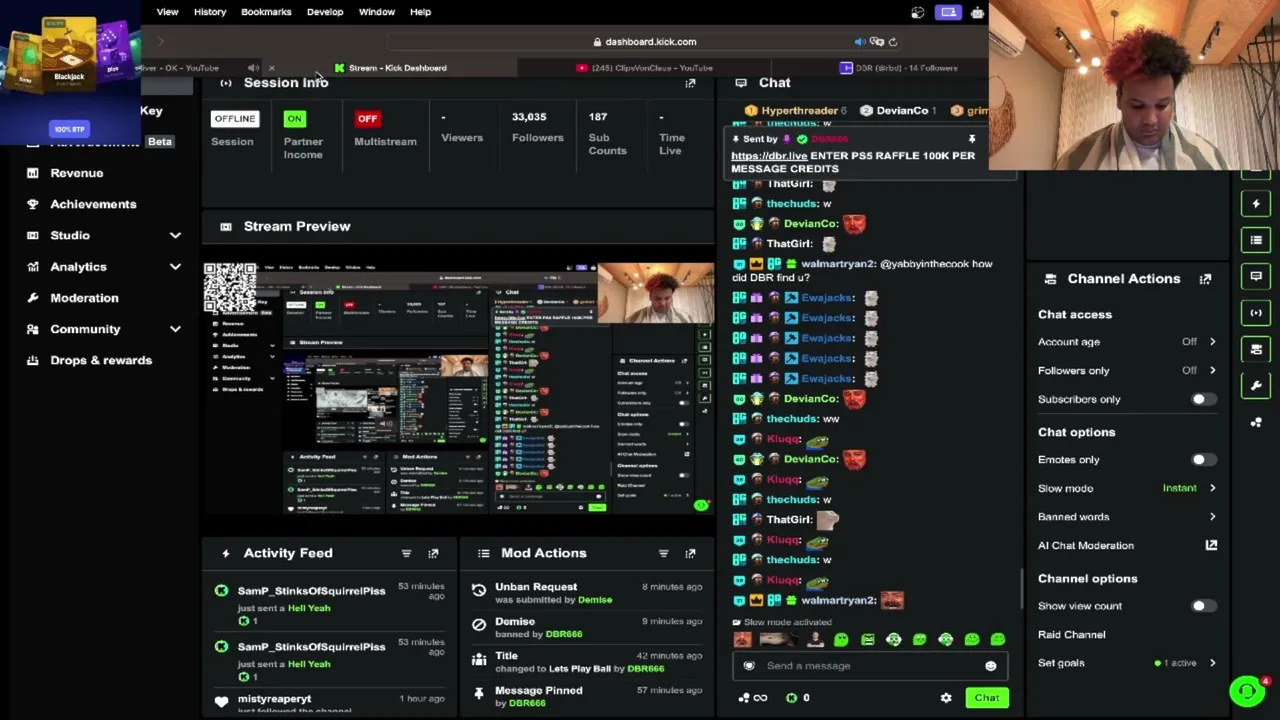
Task: Open the Help menu
Action: click(x=420, y=12)
